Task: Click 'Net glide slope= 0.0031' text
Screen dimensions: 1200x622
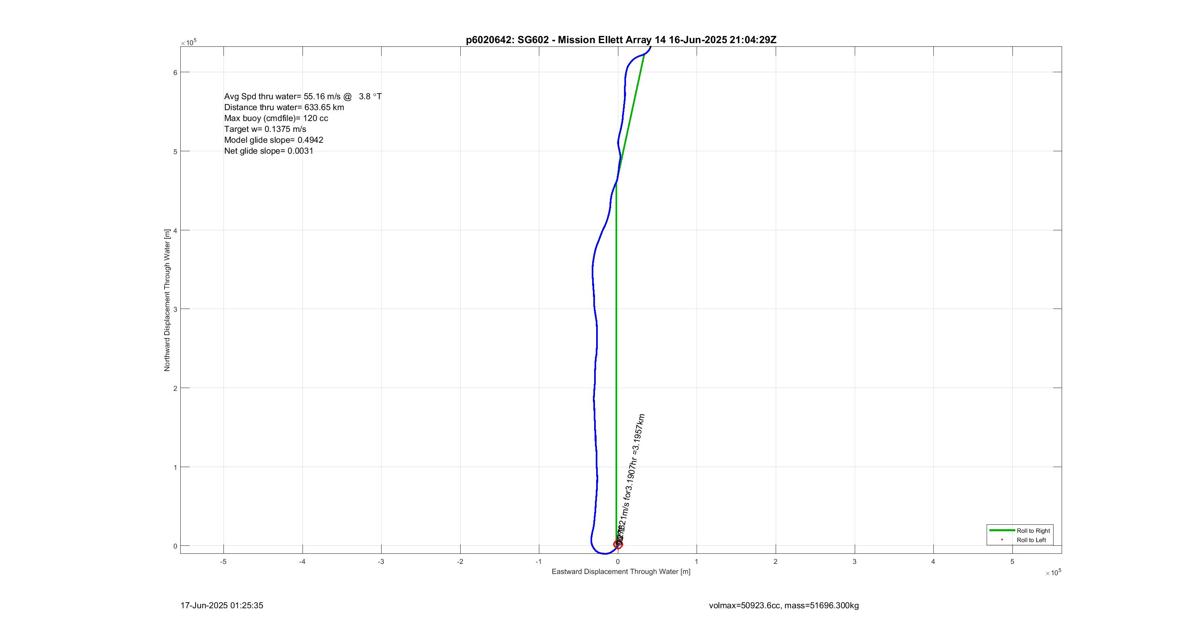Action: pyautogui.click(x=269, y=151)
